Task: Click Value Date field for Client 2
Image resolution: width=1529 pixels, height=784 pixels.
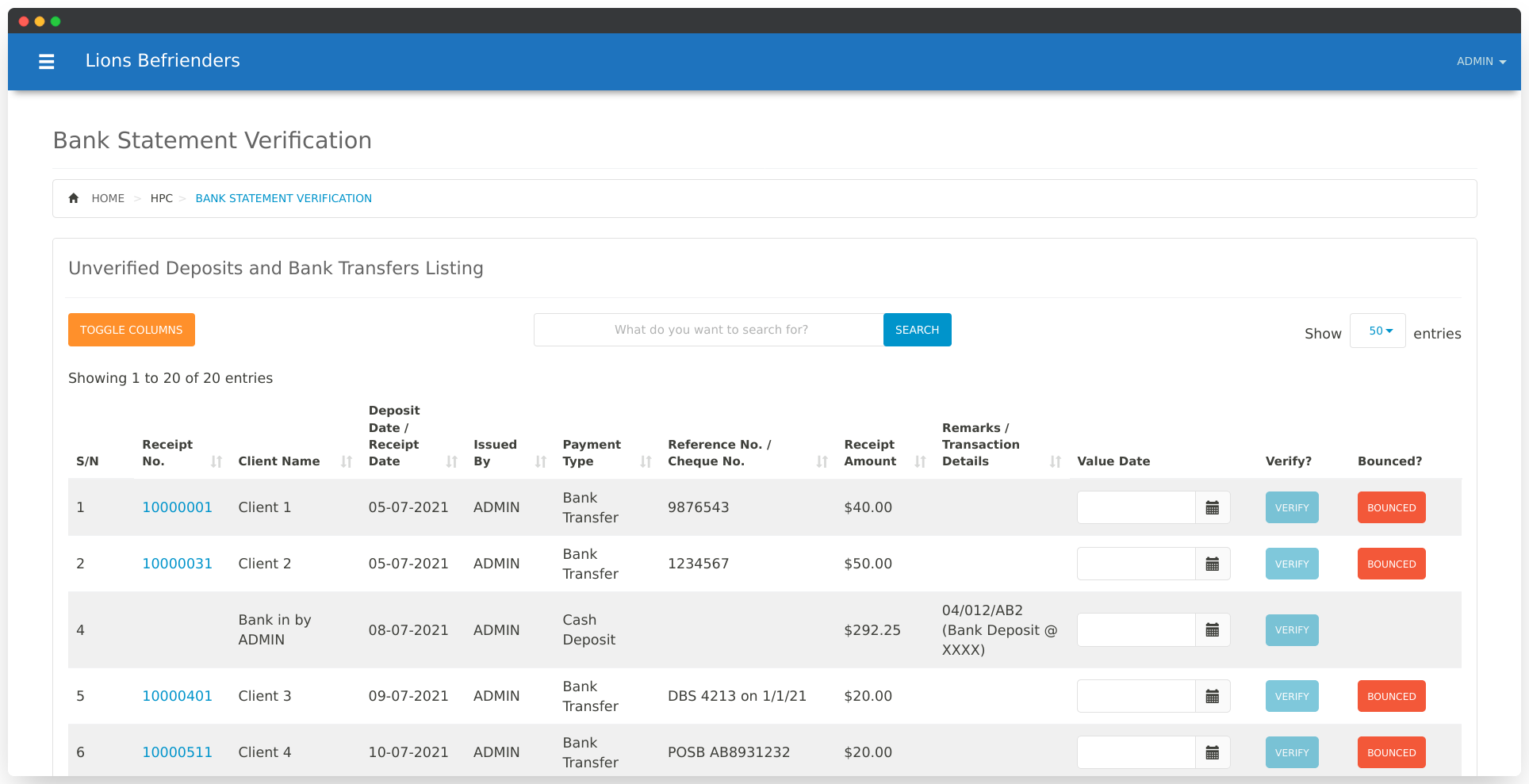Action: pos(1136,564)
